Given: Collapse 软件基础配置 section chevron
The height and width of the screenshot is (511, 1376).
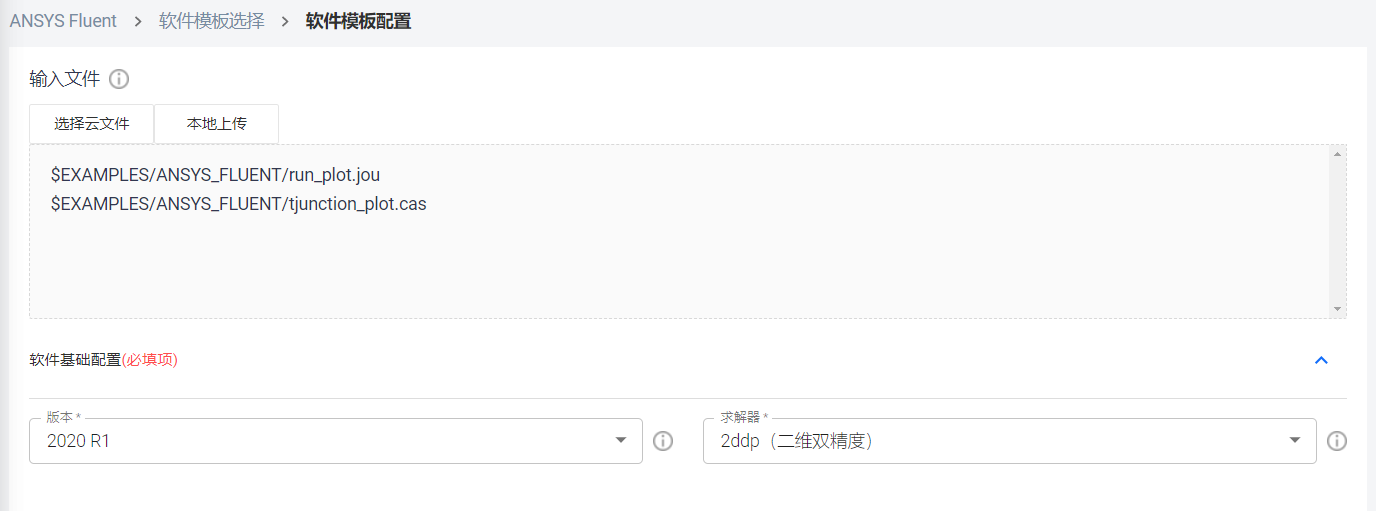Looking at the screenshot, I should pos(1321,360).
